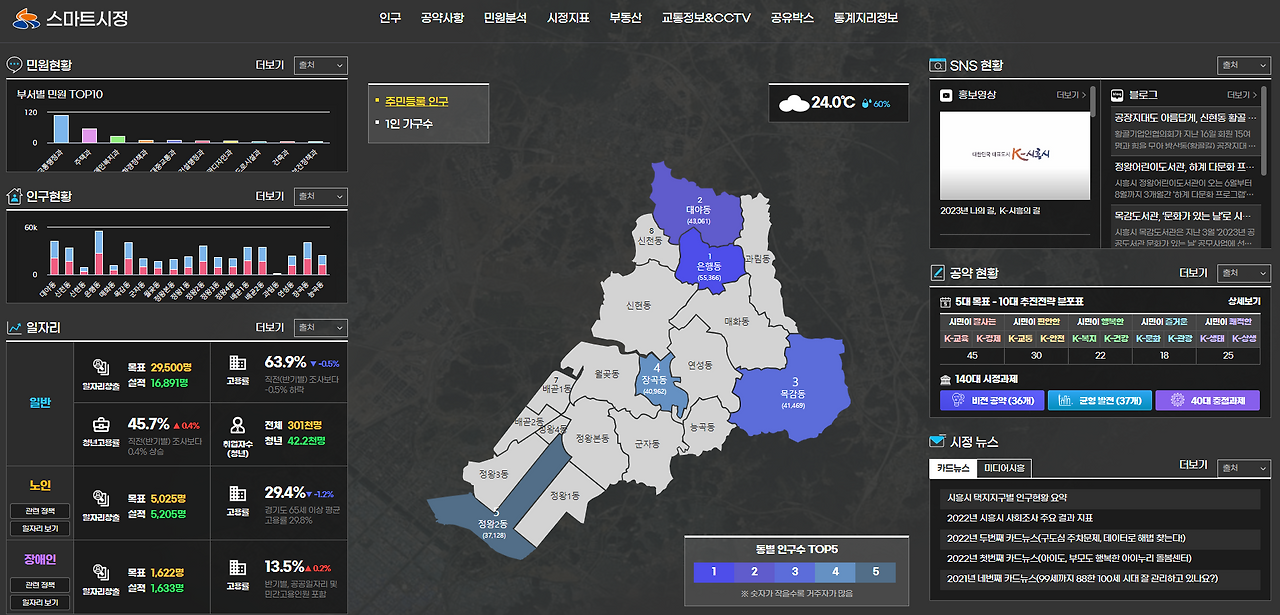
Task: Click the 블로그 blog icon
Action: (x=1118, y=95)
